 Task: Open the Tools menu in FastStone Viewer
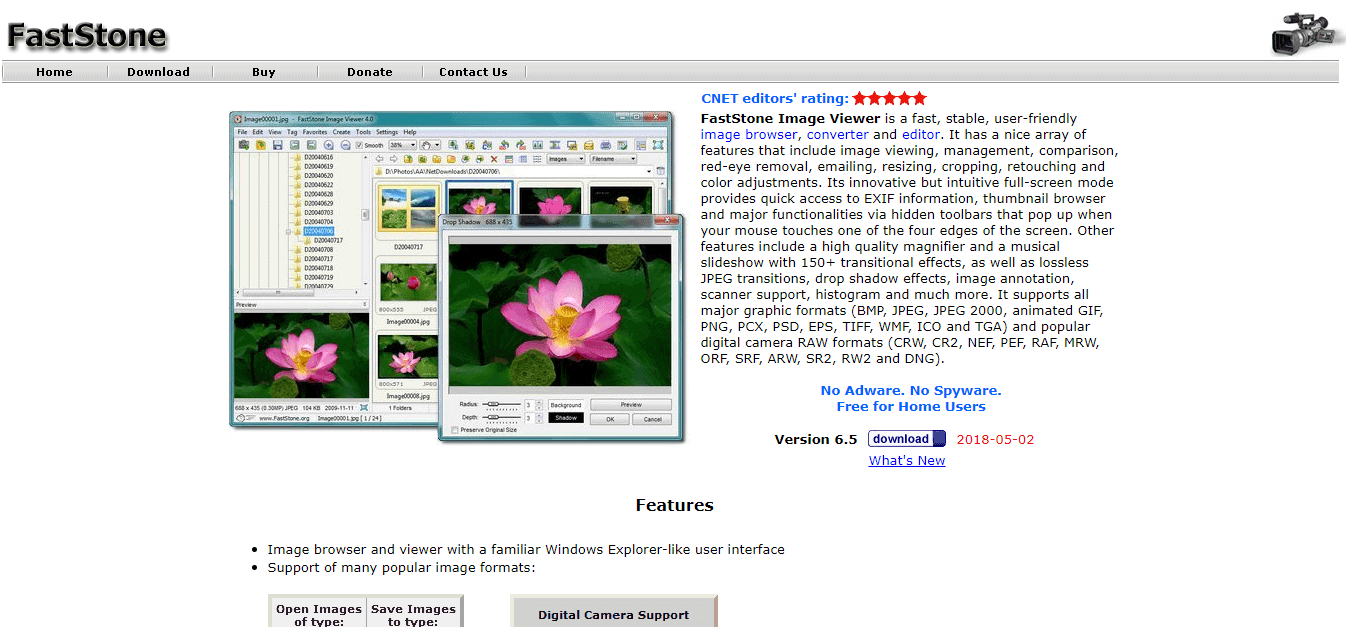point(364,132)
